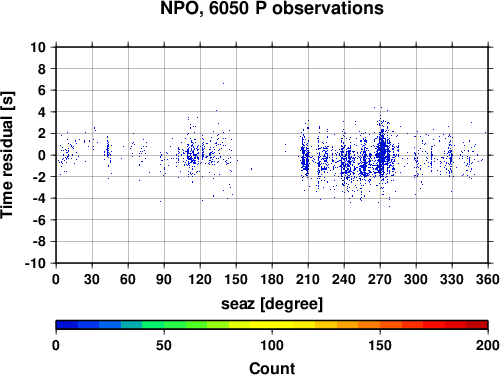Viewport: 500px width, 375px height.
Task: Click the colorbar tick label 50
Action: point(164,345)
